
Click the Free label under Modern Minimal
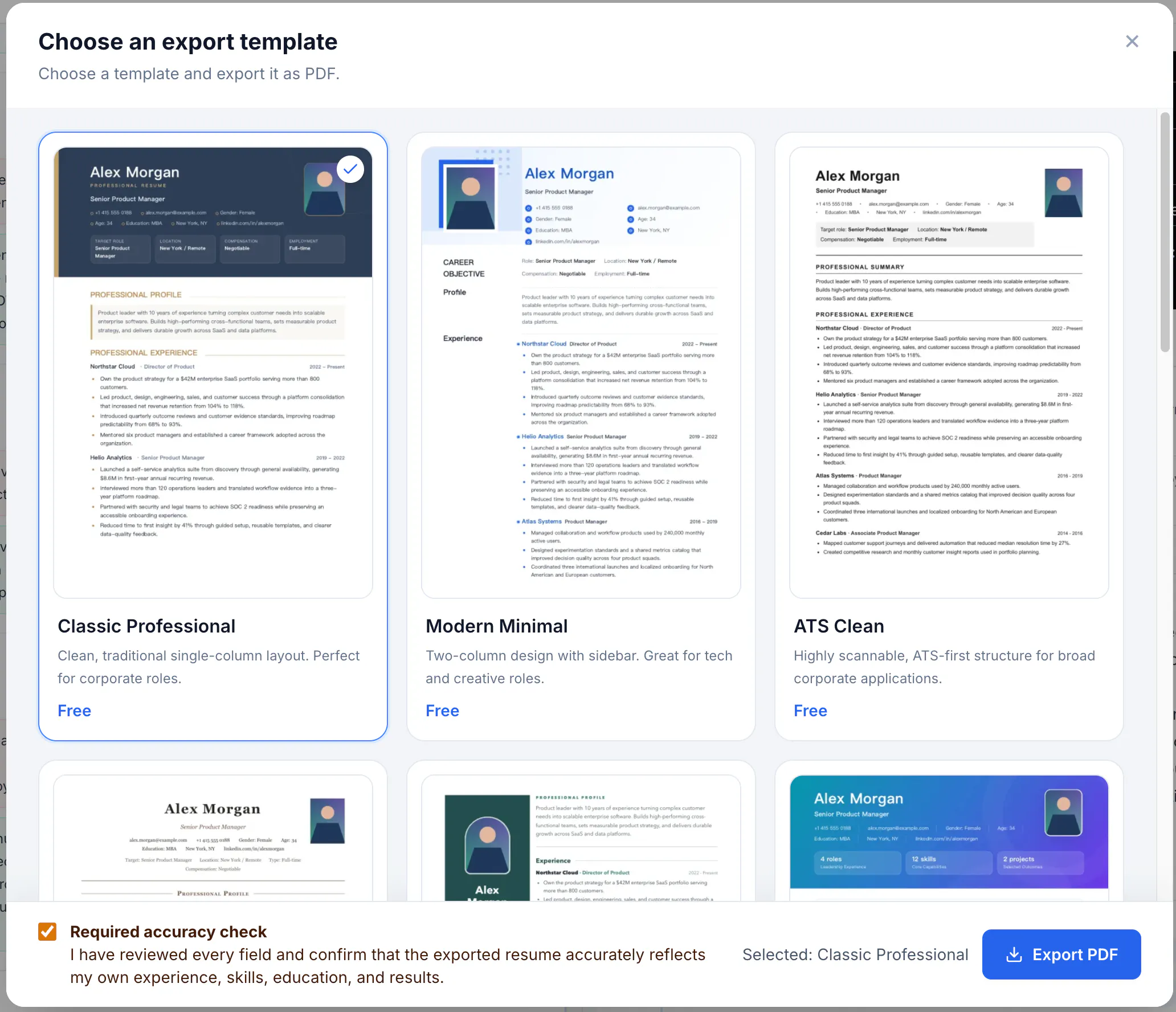pyautogui.click(x=442, y=711)
